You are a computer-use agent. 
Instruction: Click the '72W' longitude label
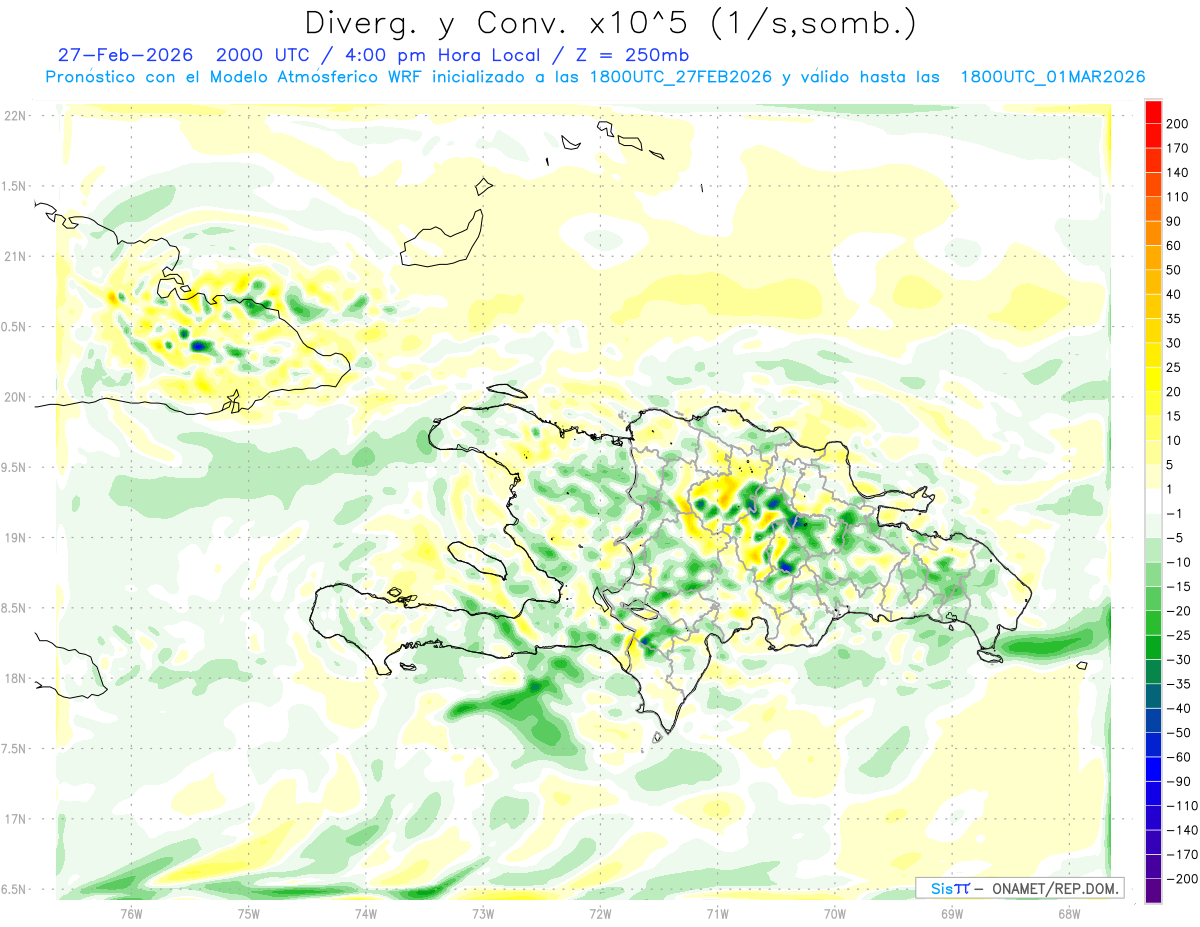pyautogui.click(x=600, y=913)
